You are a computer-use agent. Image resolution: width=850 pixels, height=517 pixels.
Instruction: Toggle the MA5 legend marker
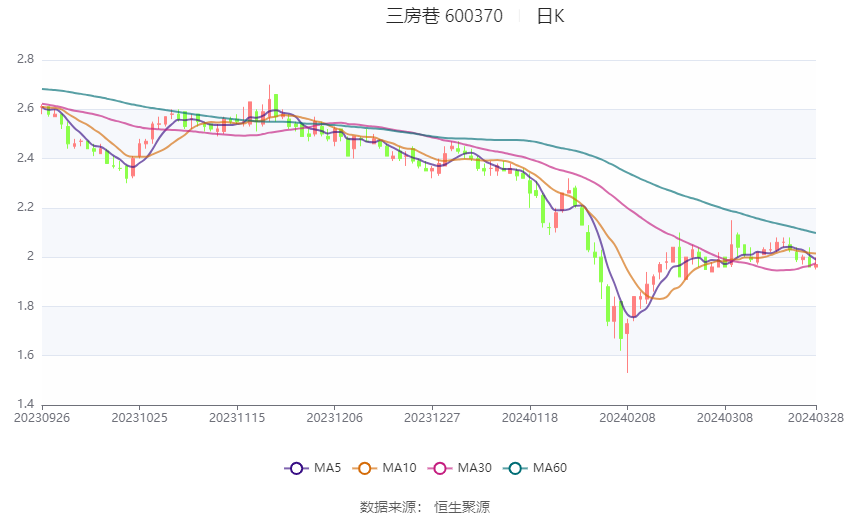(295, 468)
